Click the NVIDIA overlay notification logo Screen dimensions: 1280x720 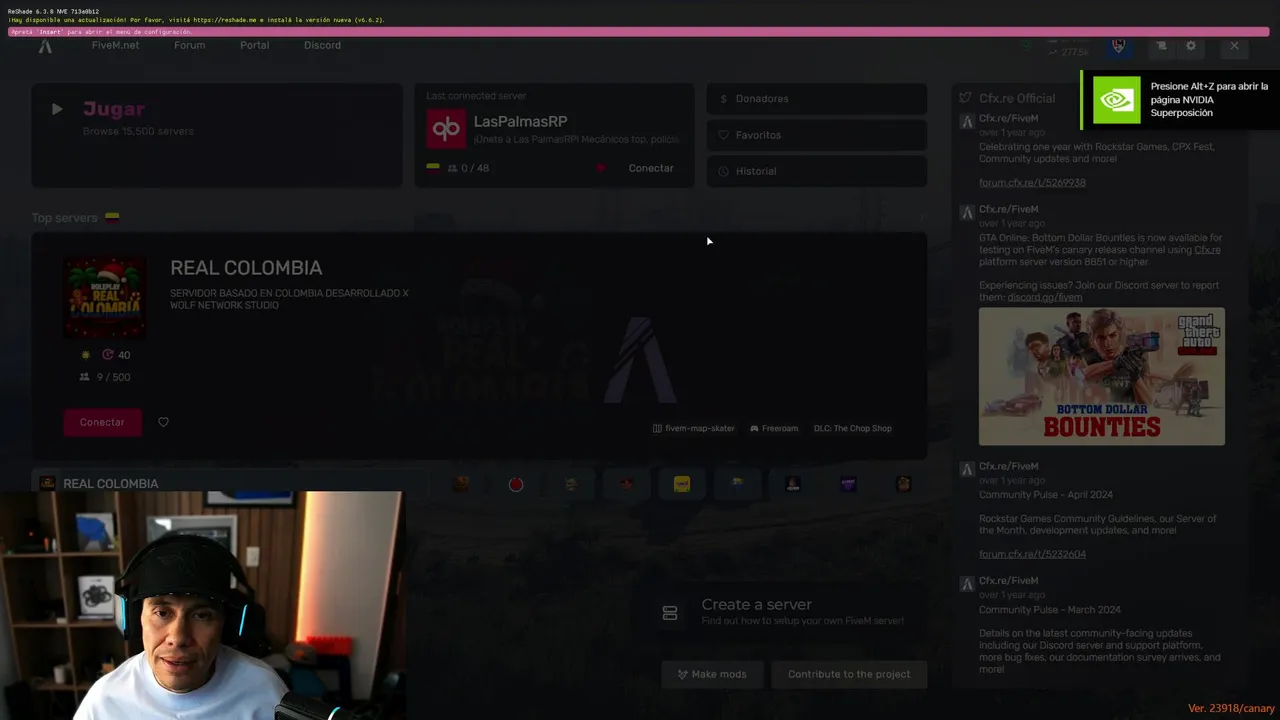pyautogui.click(x=1116, y=100)
